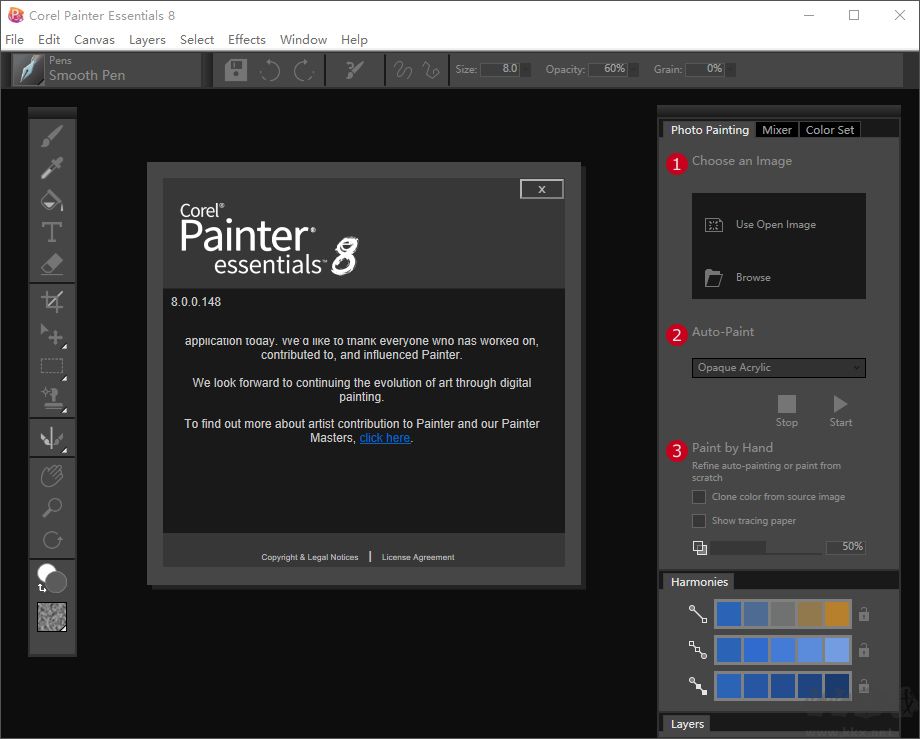Select the Brush tool in the toolbox
Screen dimensions: 920x739
point(52,135)
